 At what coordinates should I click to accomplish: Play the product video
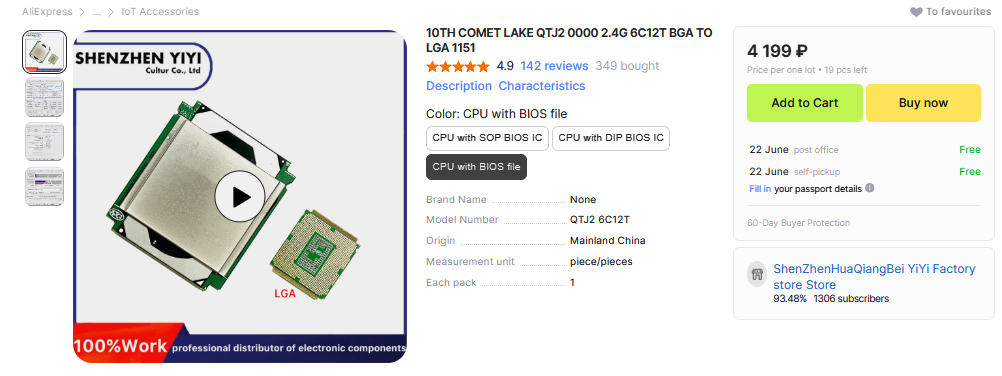pyautogui.click(x=240, y=197)
